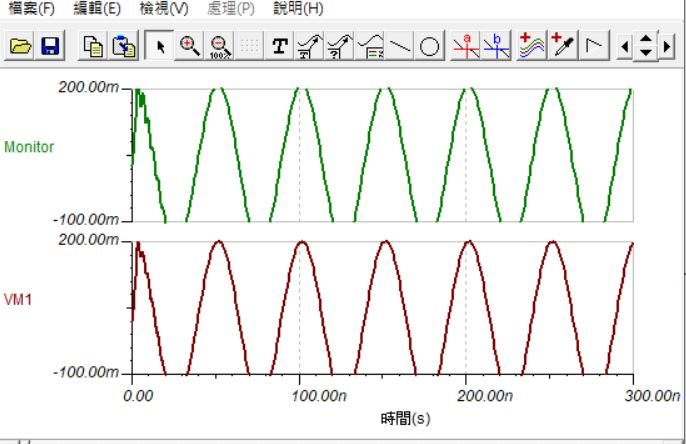Save the diagram with floppy disk icon

50,45
